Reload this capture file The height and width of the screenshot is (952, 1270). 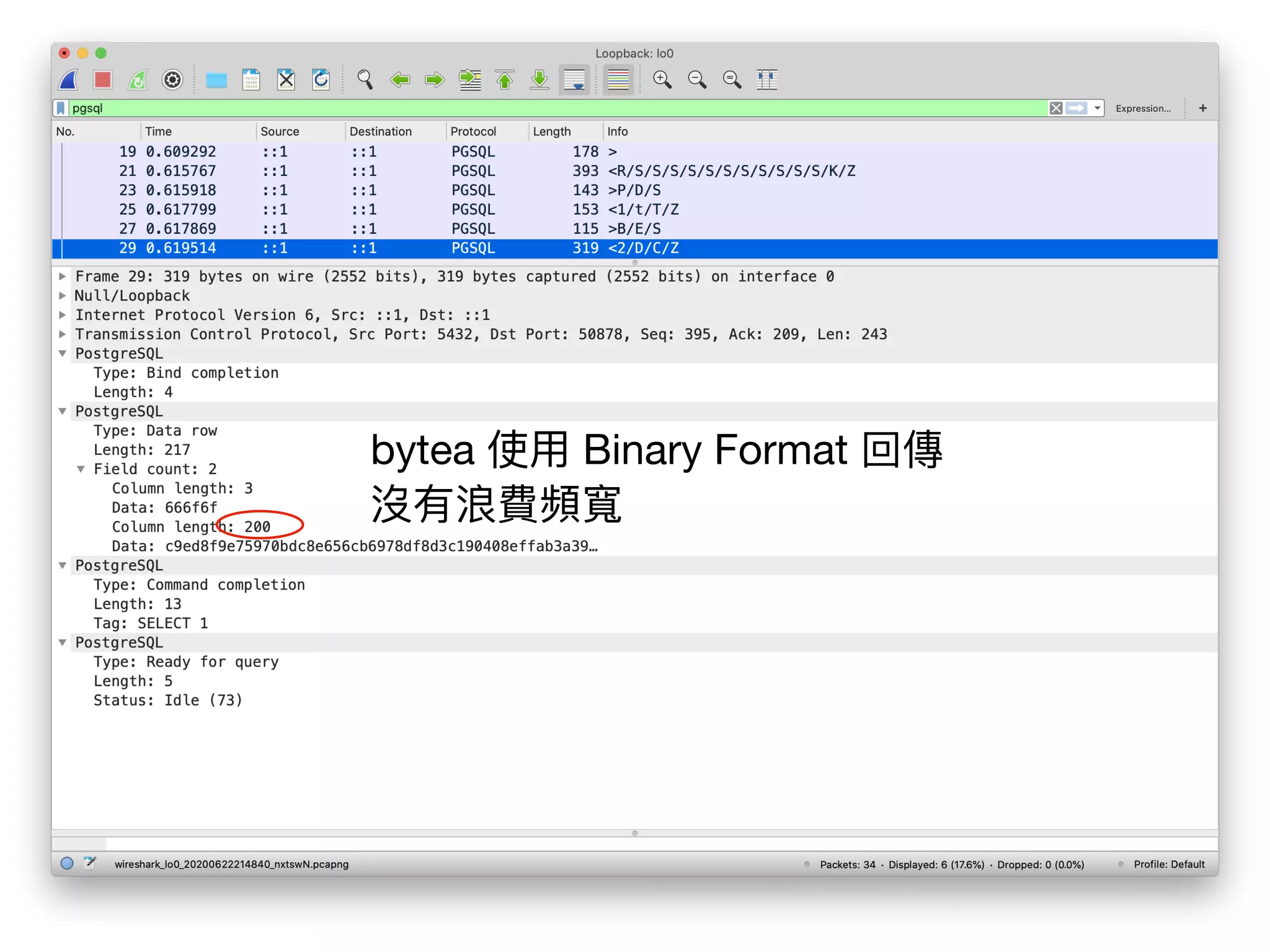pyautogui.click(x=321, y=79)
